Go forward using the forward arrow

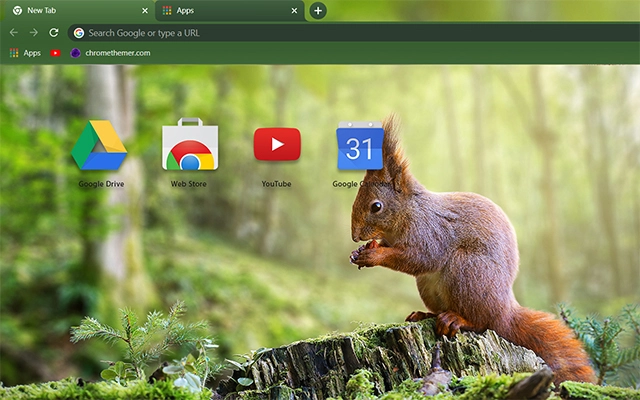pos(34,33)
